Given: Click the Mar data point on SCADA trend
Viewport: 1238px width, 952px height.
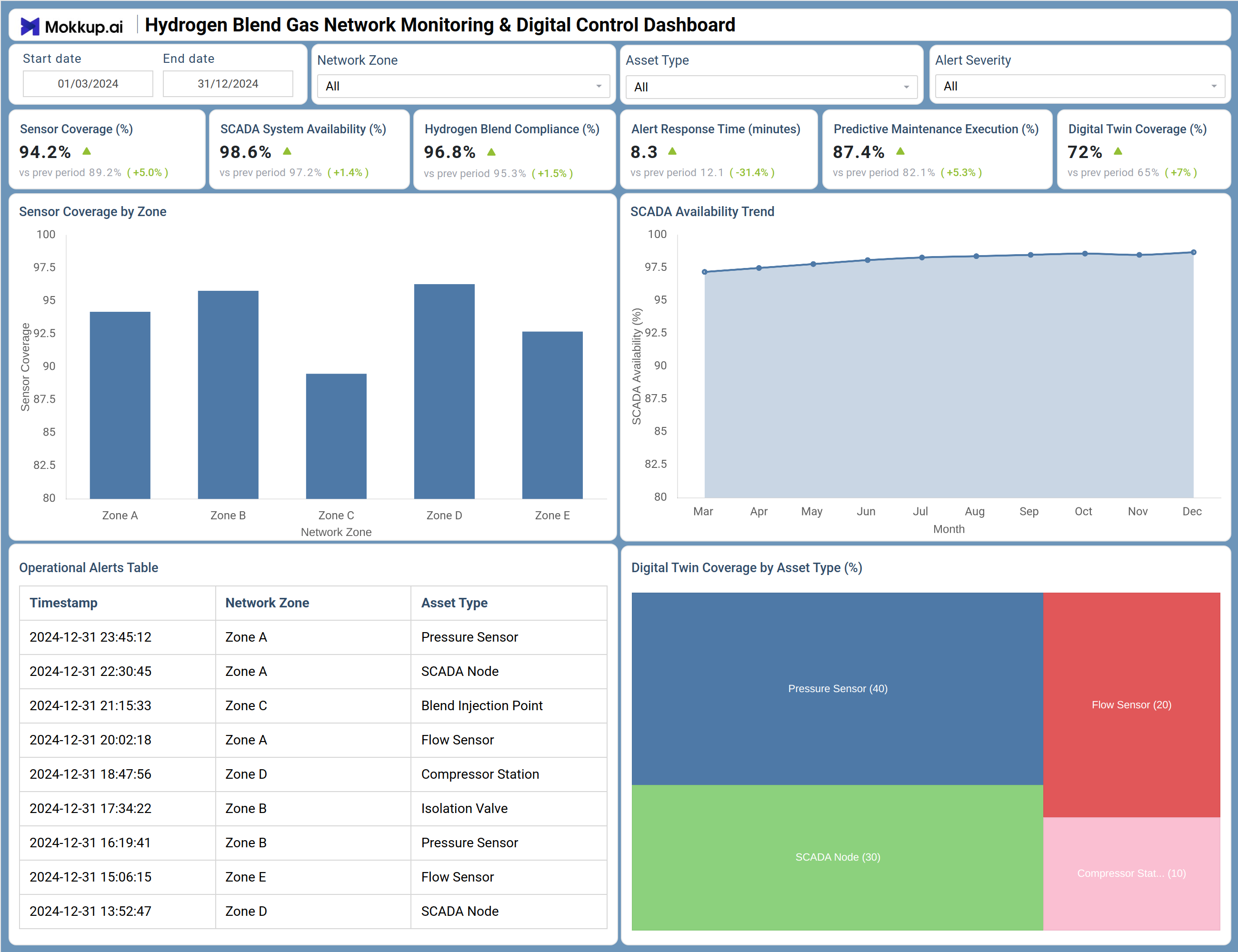Looking at the screenshot, I should pos(705,272).
